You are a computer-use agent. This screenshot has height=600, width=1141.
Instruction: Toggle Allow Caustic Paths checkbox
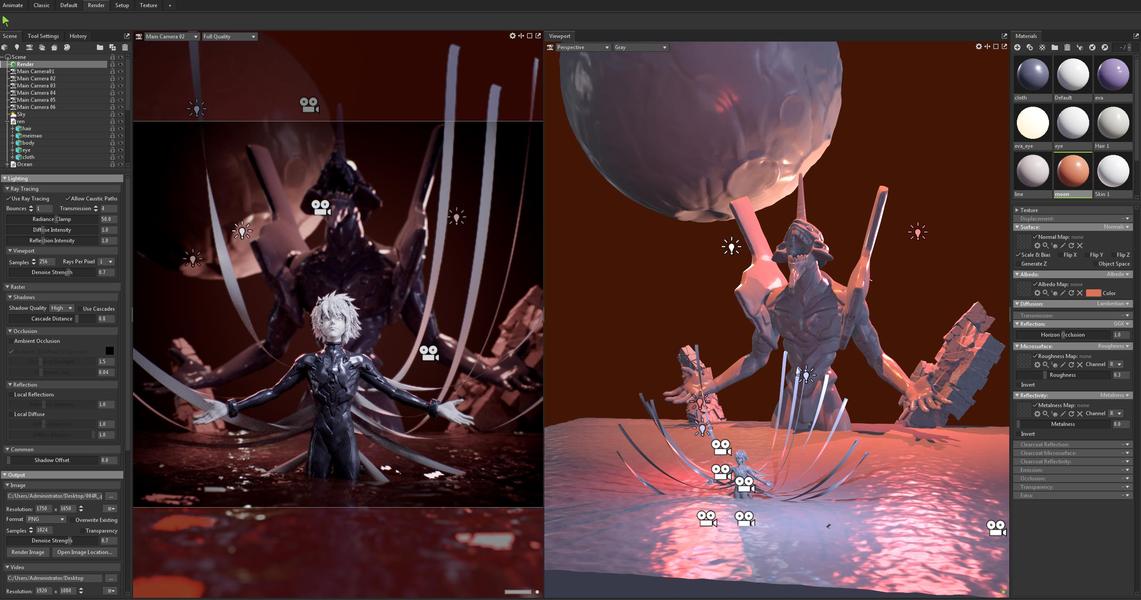coord(68,199)
